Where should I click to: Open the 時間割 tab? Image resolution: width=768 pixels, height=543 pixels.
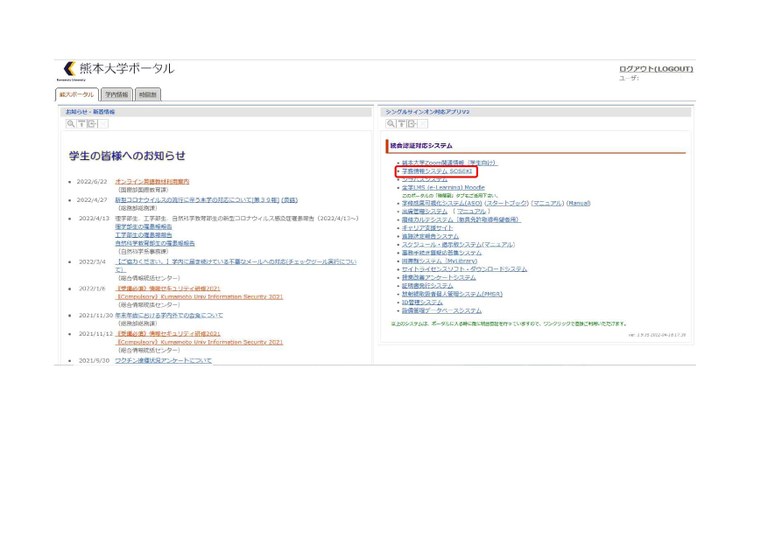[x=147, y=94]
